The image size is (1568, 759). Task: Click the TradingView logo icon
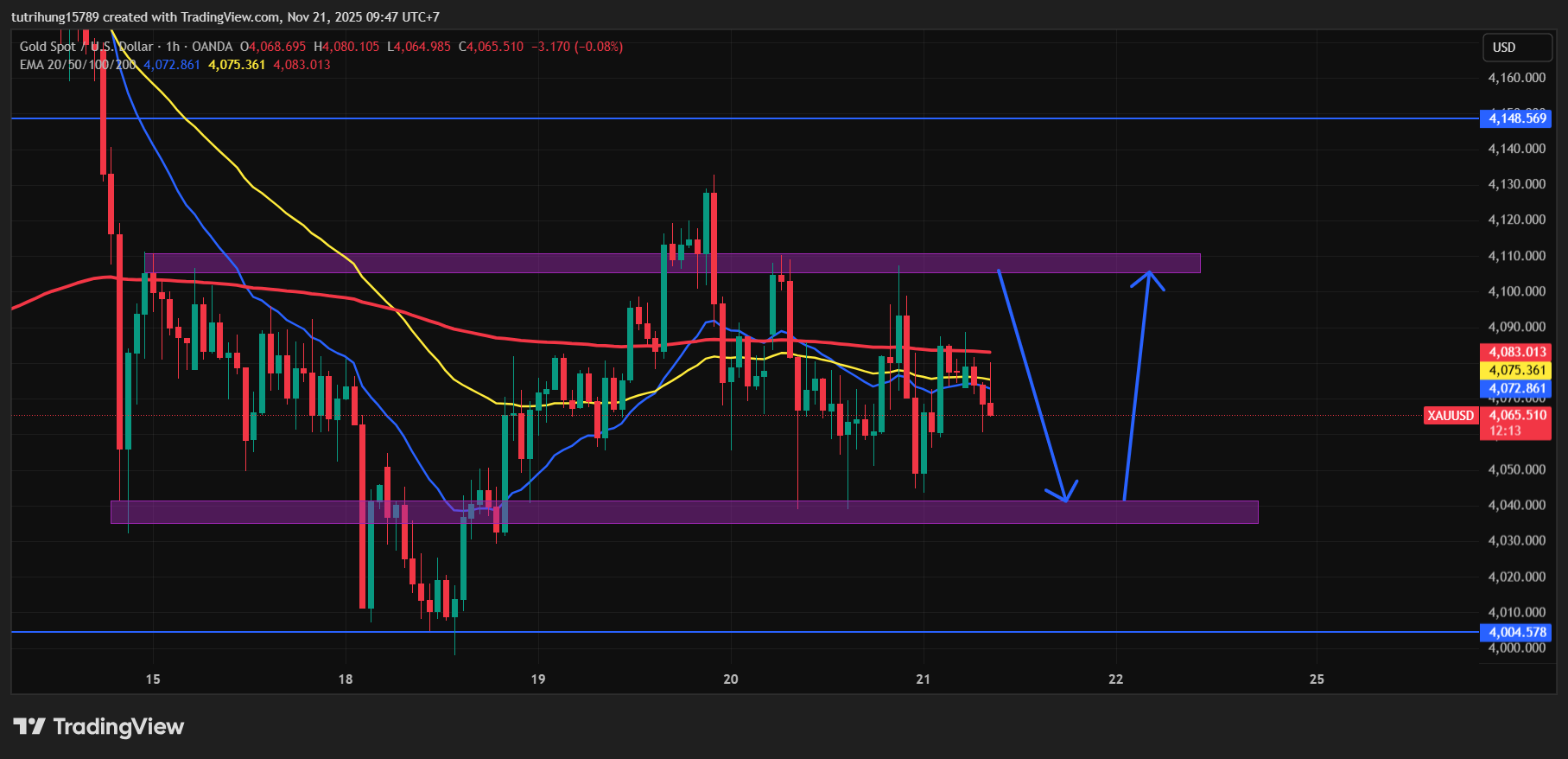[29, 726]
